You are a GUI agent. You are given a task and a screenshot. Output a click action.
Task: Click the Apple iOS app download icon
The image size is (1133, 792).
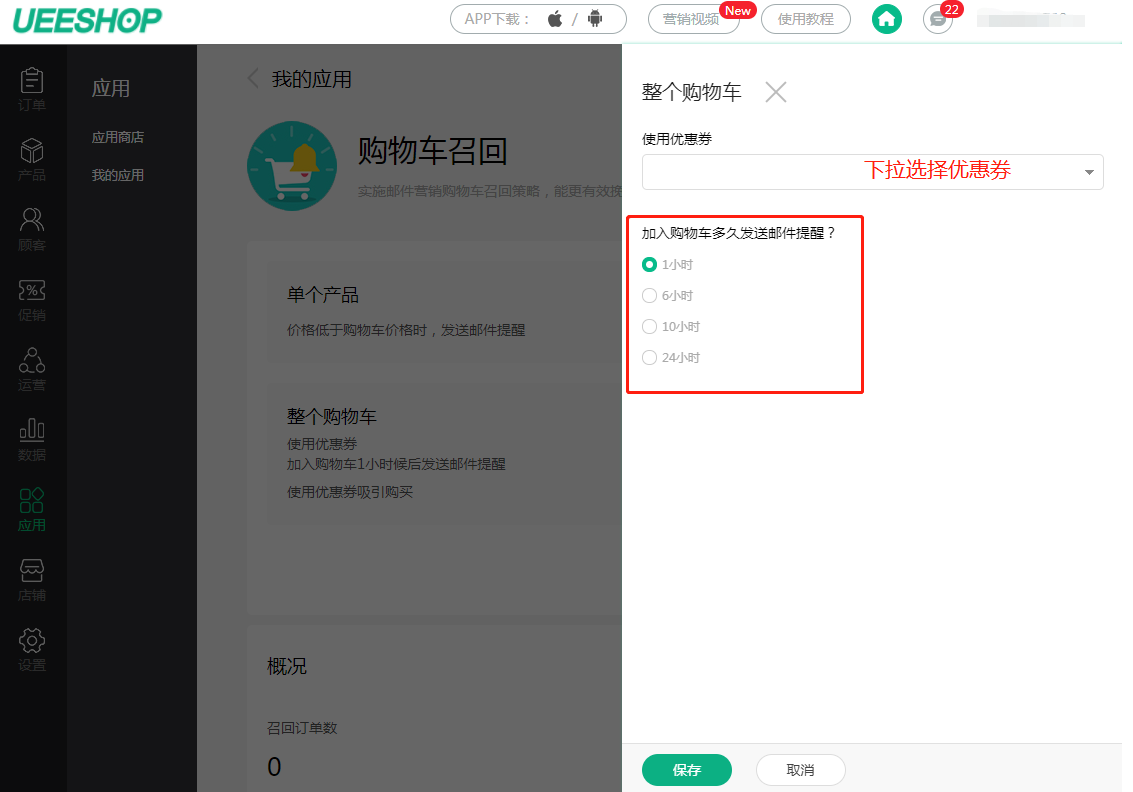coord(555,20)
